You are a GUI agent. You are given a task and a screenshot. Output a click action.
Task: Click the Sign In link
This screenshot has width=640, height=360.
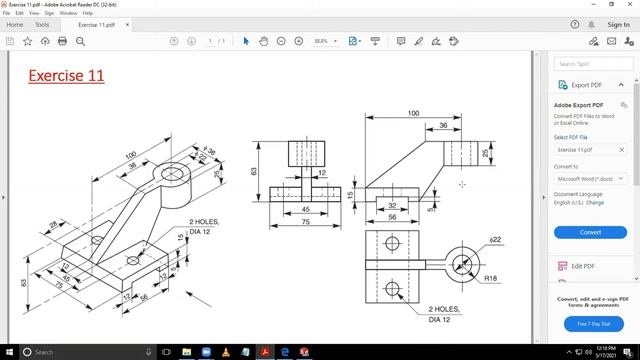coord(618,24)
